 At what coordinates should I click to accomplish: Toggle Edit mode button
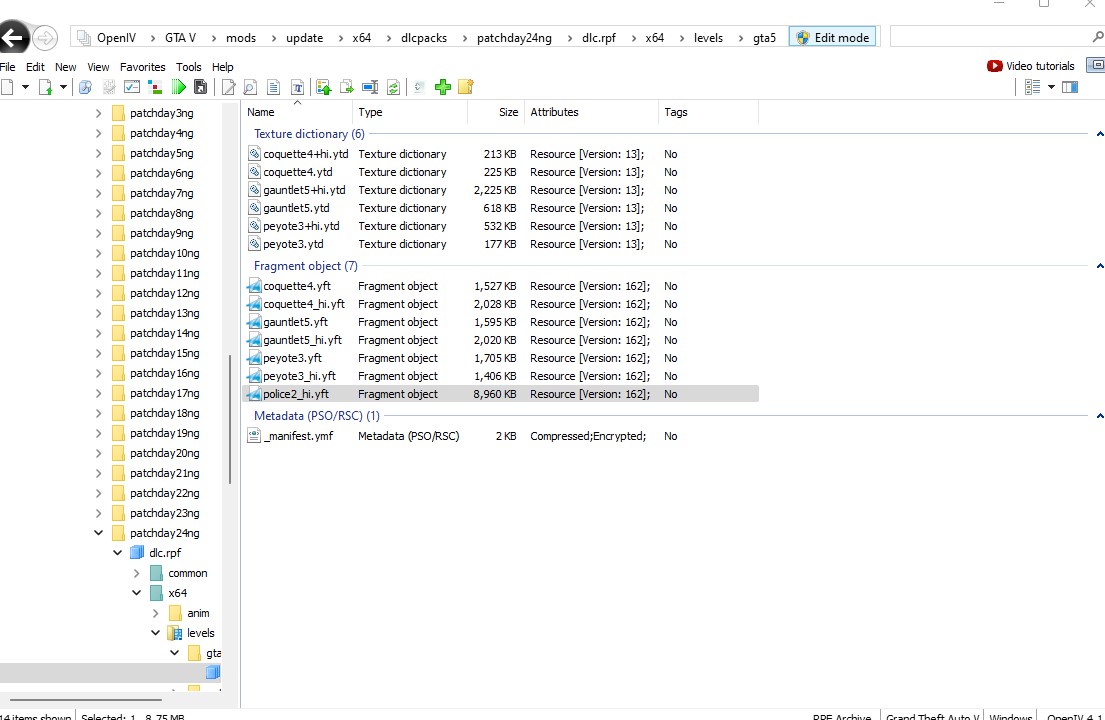point(832,37)
